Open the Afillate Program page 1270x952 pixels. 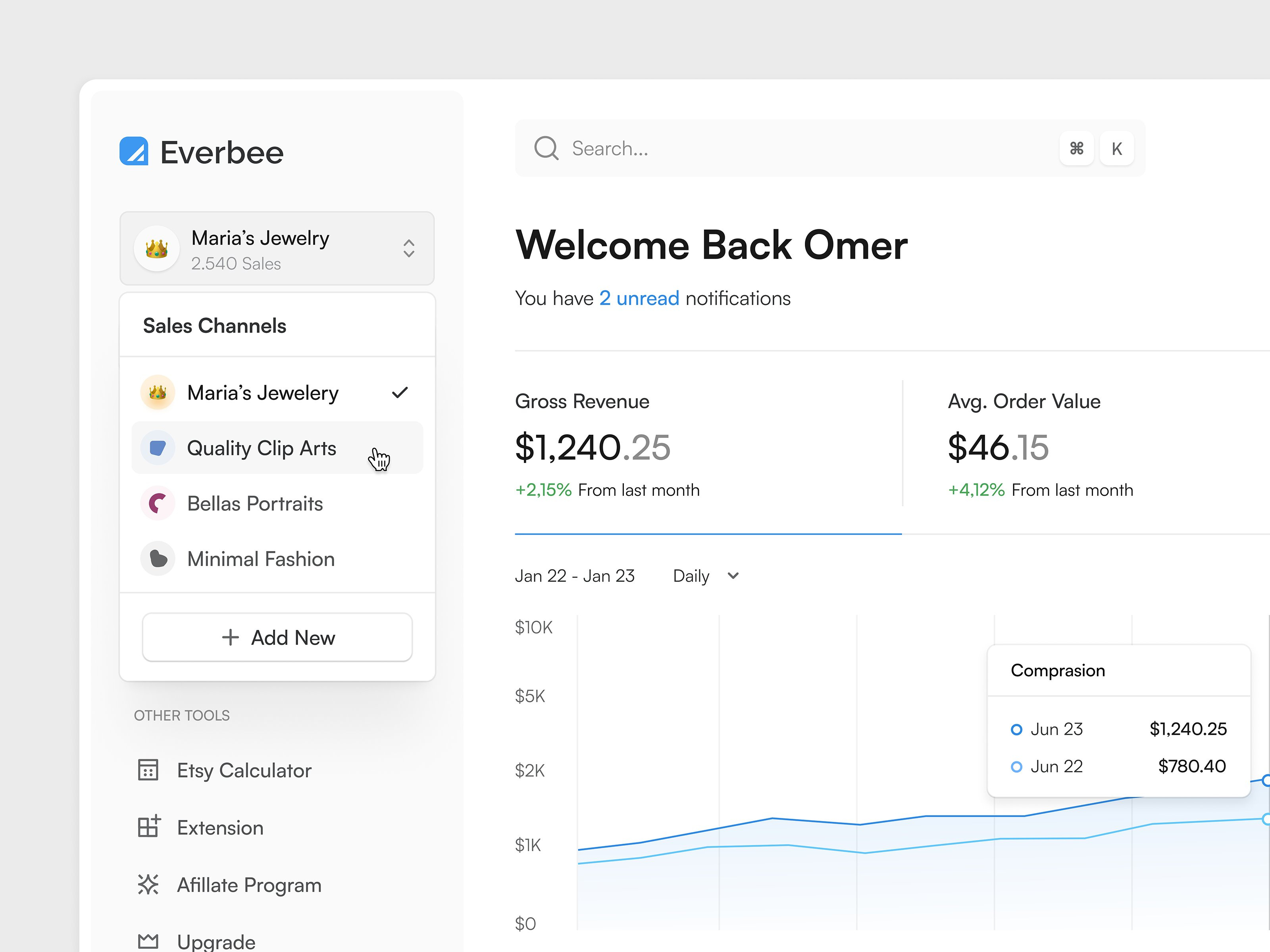tap(229, 885)
